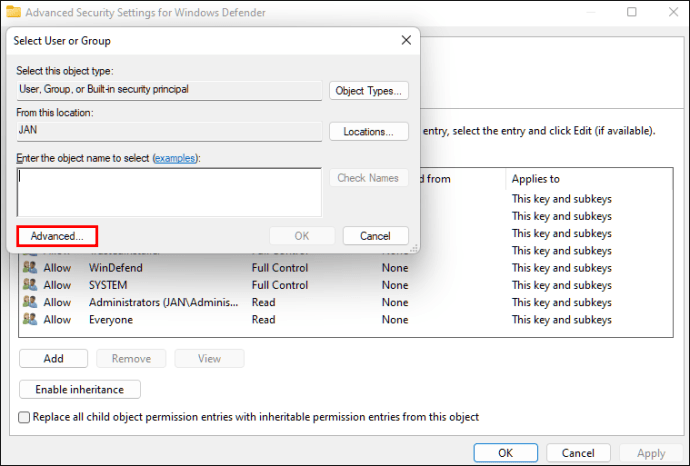690x466 pixels.
Task: Click the folder icon in Advanced Security title bar
Action: [x=14, y=12]
